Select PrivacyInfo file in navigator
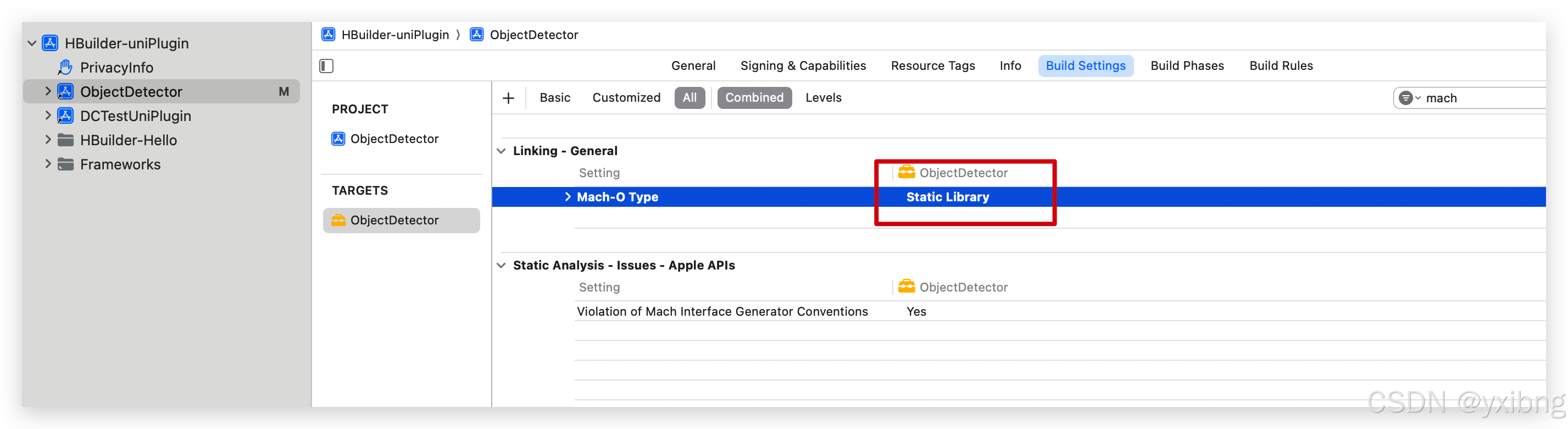Viewport: 1568px width, 429px height. point(116,68)
